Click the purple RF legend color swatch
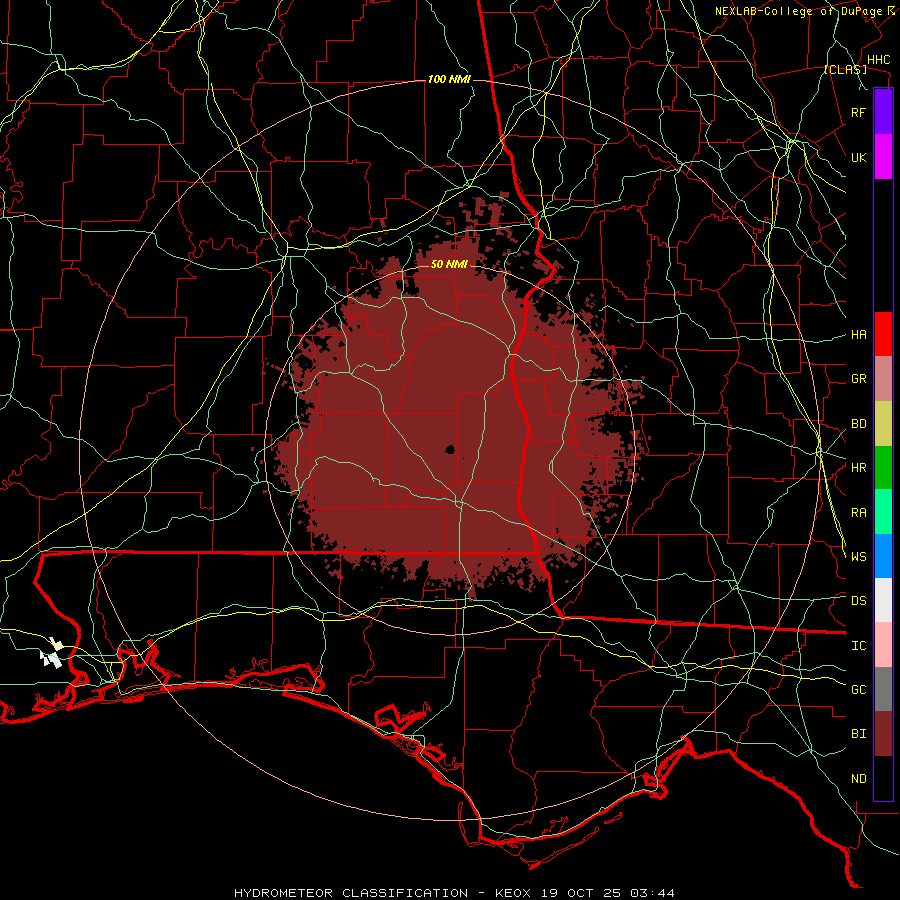Image resolution: width=900 pixels, height=900 pixels. (883, 112)
